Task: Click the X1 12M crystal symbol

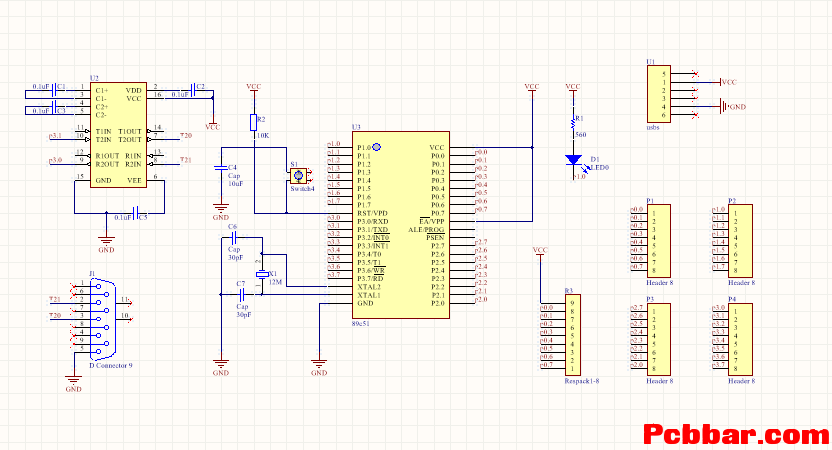Action: (262, 274)
